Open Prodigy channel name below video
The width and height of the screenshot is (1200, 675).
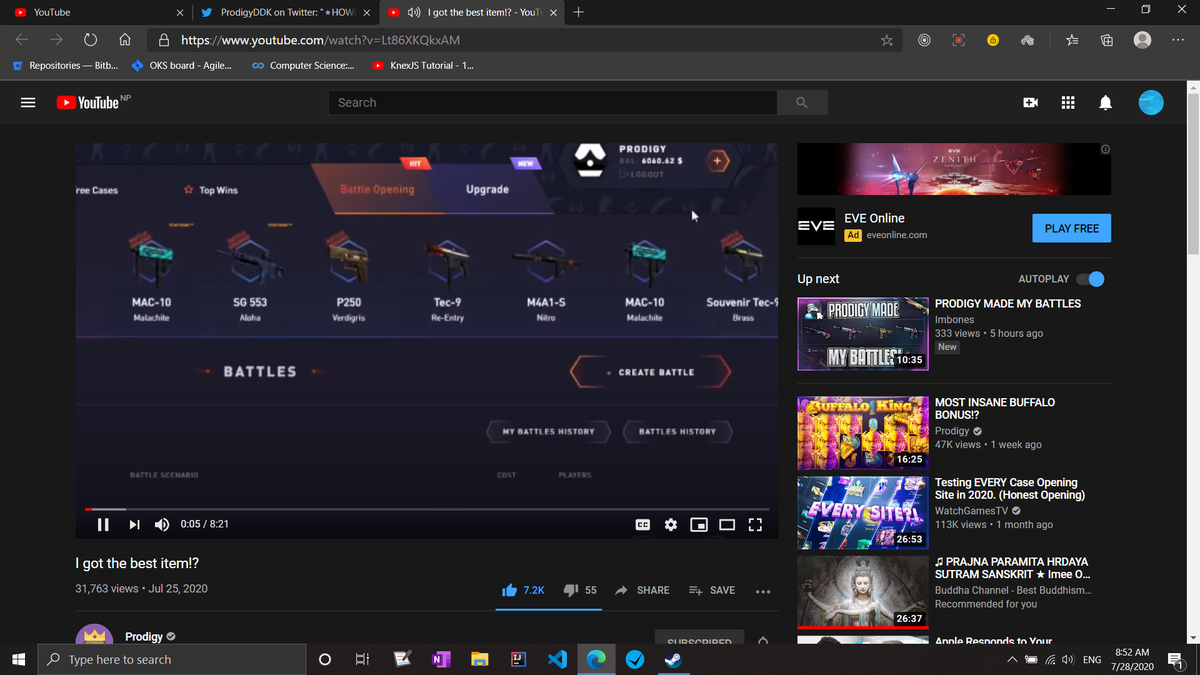pos(143,637)
